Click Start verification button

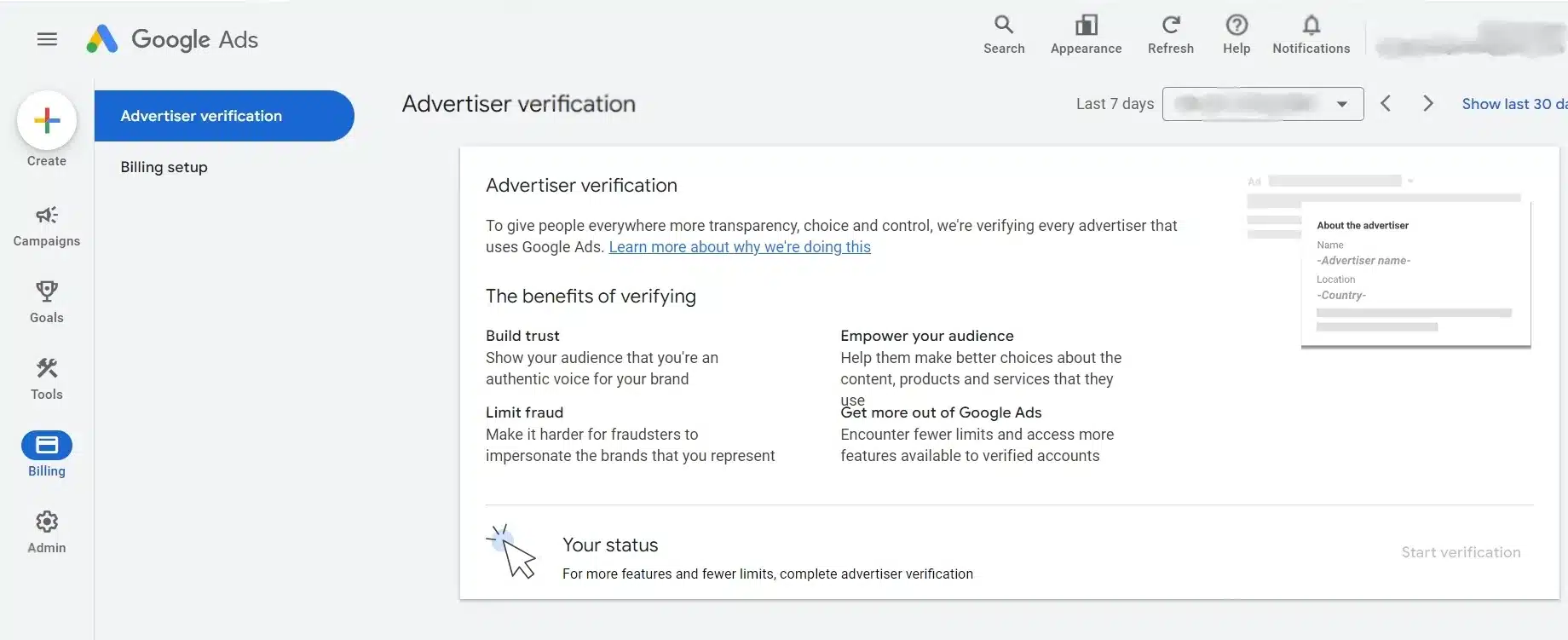coord(1461,552)
